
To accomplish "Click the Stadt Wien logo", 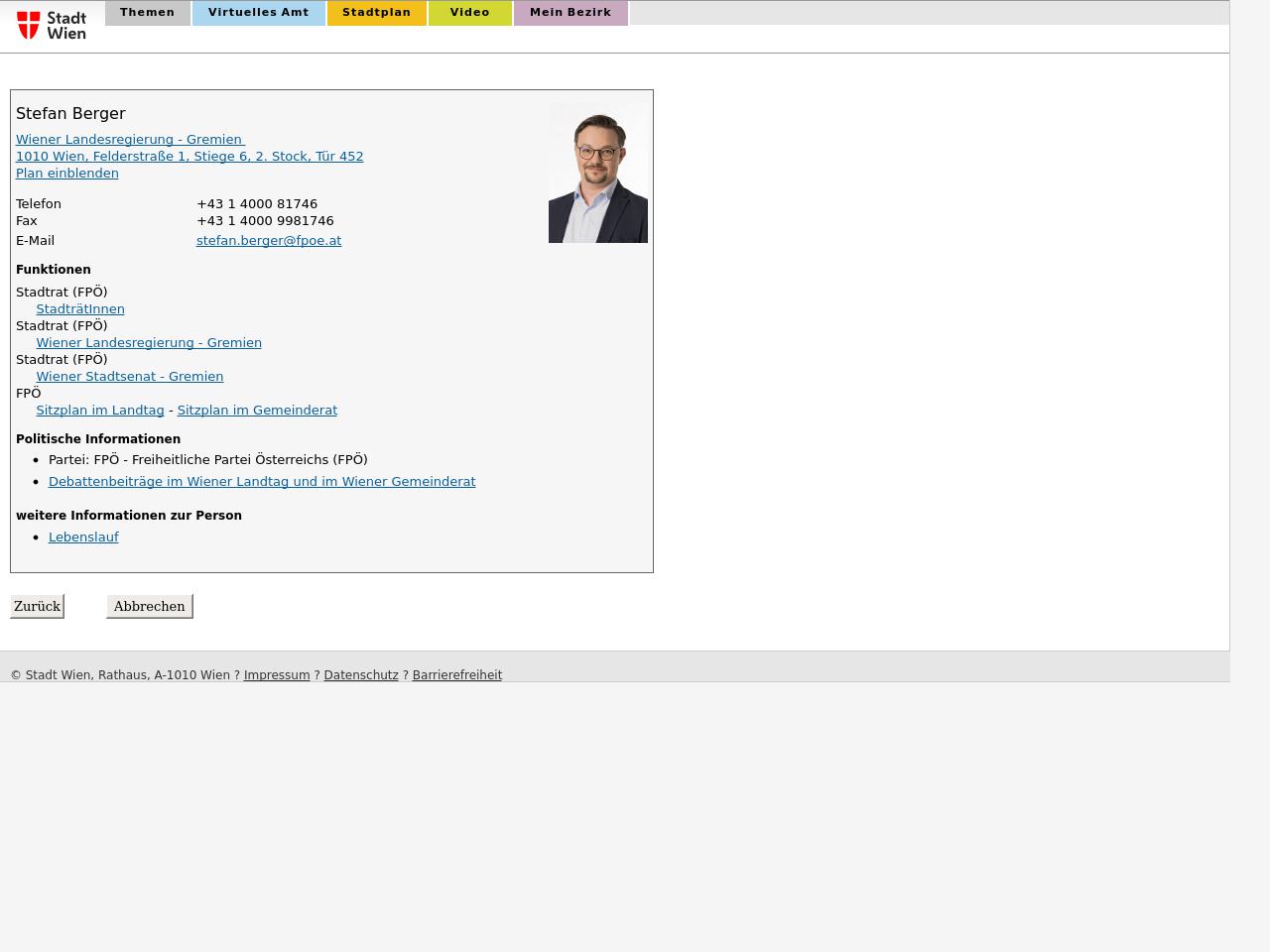I will click(52, 25).
